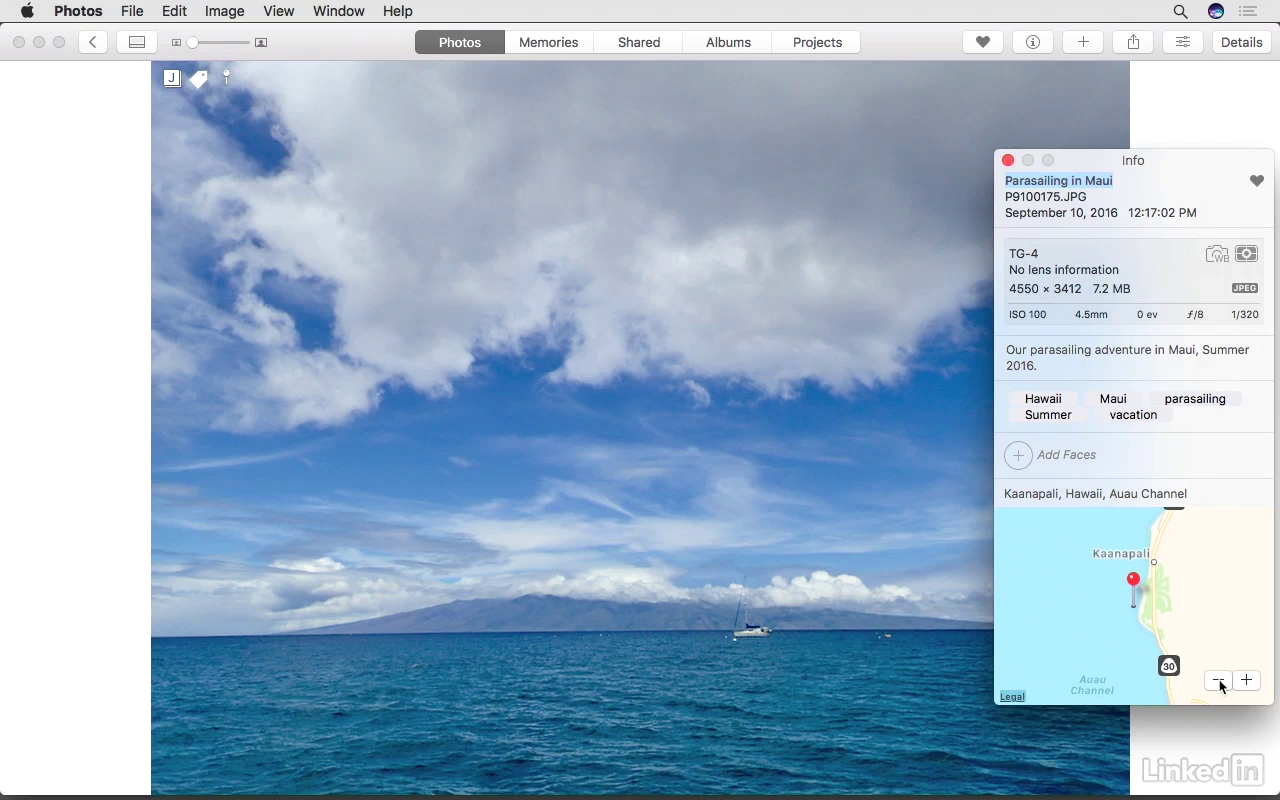
Task: Open the Edit menu
Action: (x=174, y=11)
